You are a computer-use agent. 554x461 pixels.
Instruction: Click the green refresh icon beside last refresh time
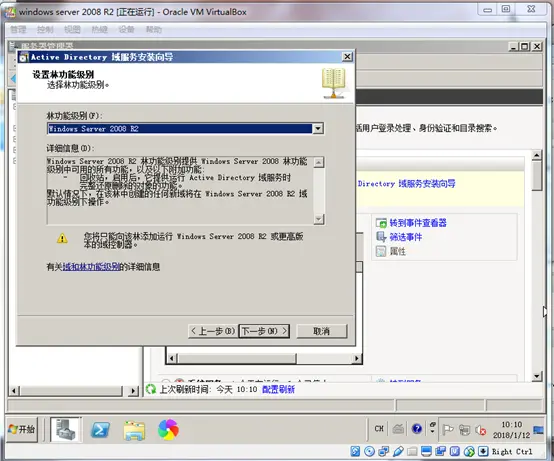(x=151, y=389)
